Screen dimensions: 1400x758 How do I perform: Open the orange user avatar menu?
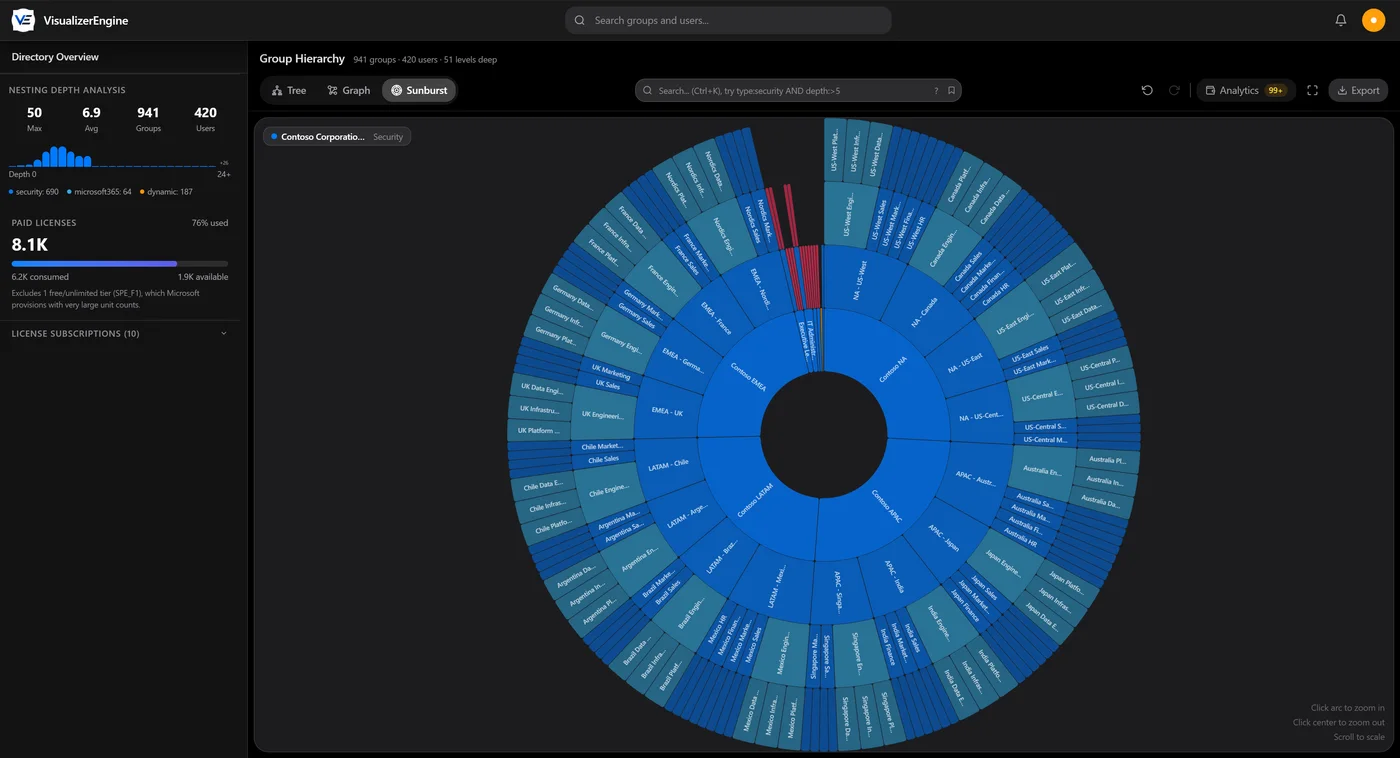(1373, 20)
